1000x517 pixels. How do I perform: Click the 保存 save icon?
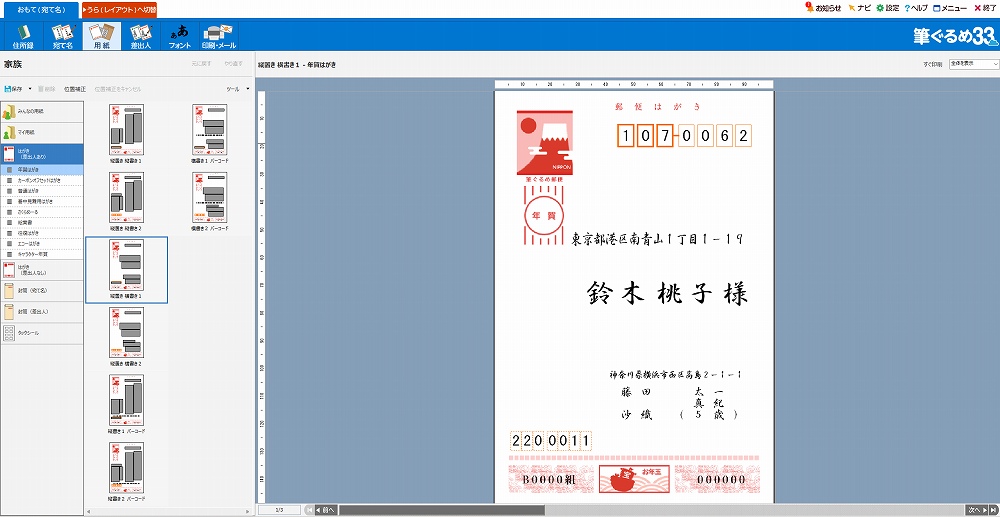point(14,89)
